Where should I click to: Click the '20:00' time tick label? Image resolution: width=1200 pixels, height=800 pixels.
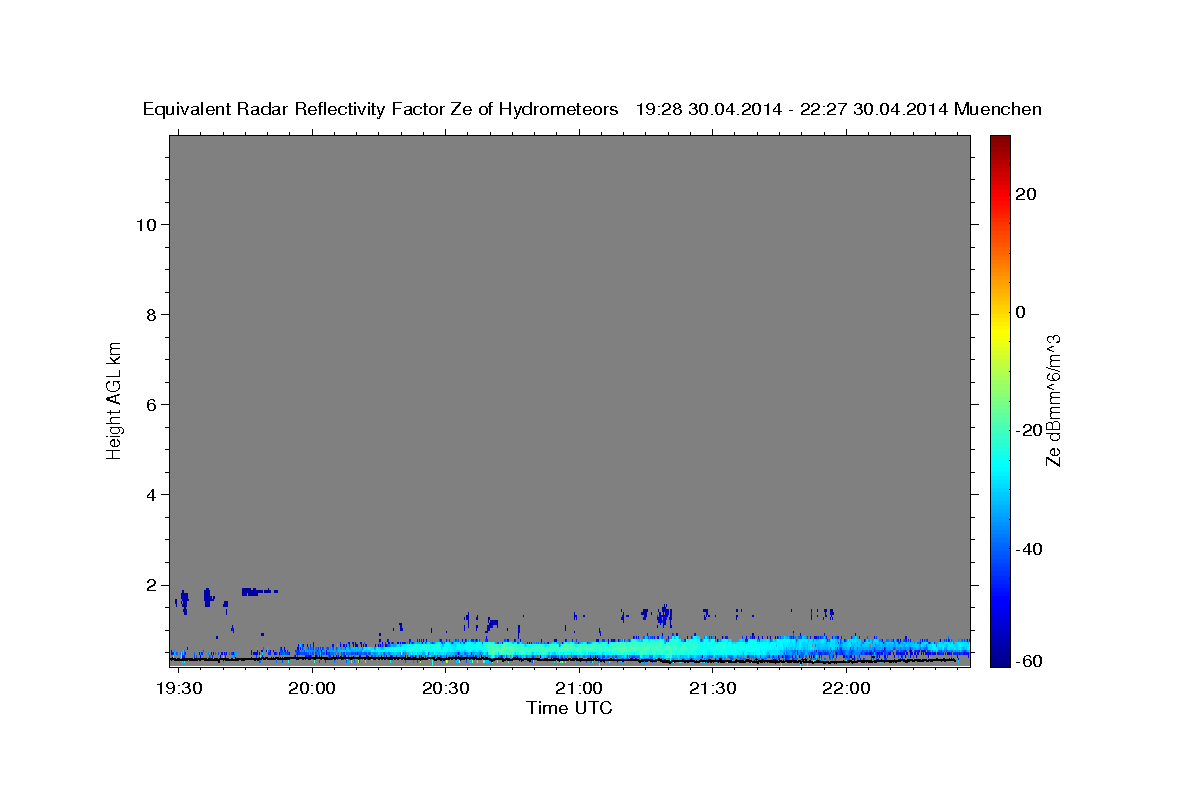(313, 689)
